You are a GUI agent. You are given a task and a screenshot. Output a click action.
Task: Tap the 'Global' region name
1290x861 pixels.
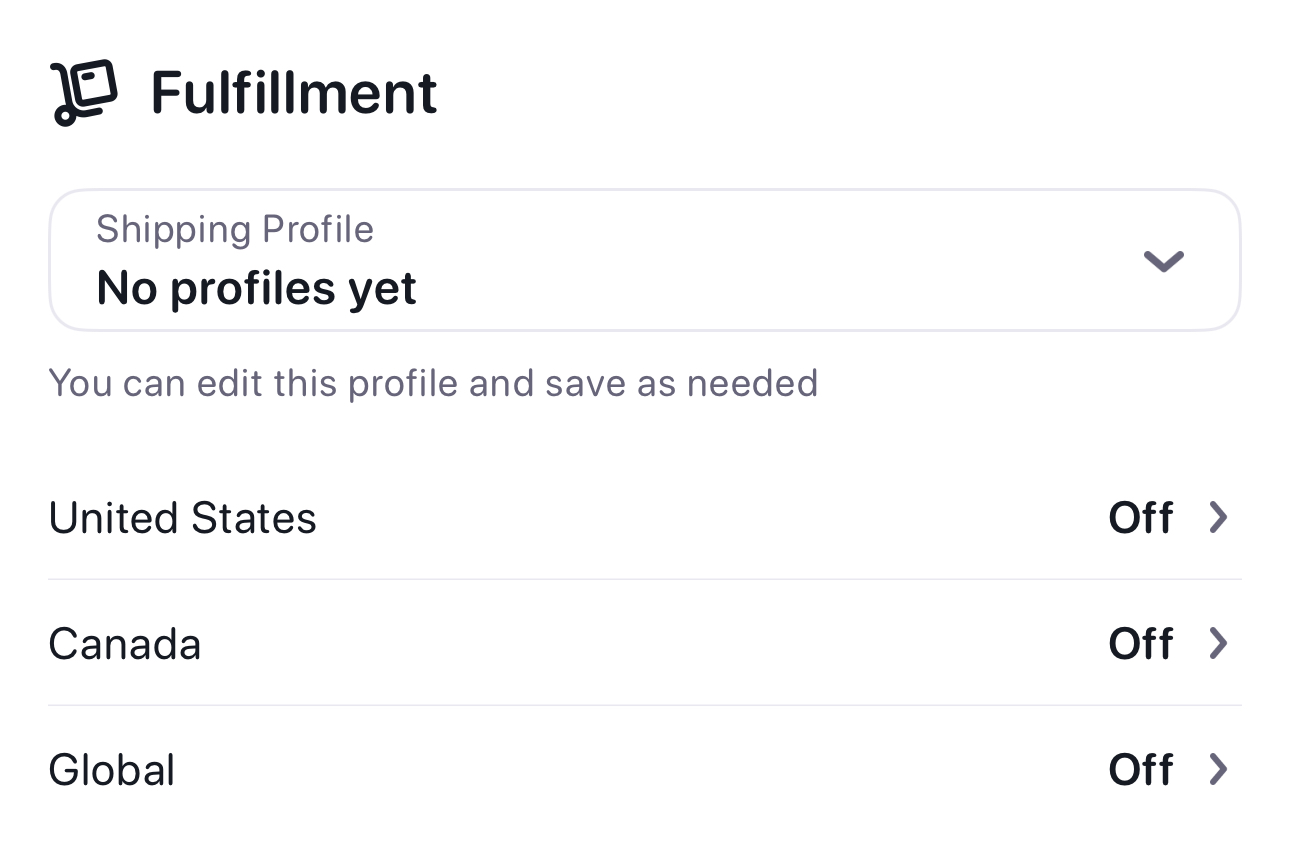111,770
